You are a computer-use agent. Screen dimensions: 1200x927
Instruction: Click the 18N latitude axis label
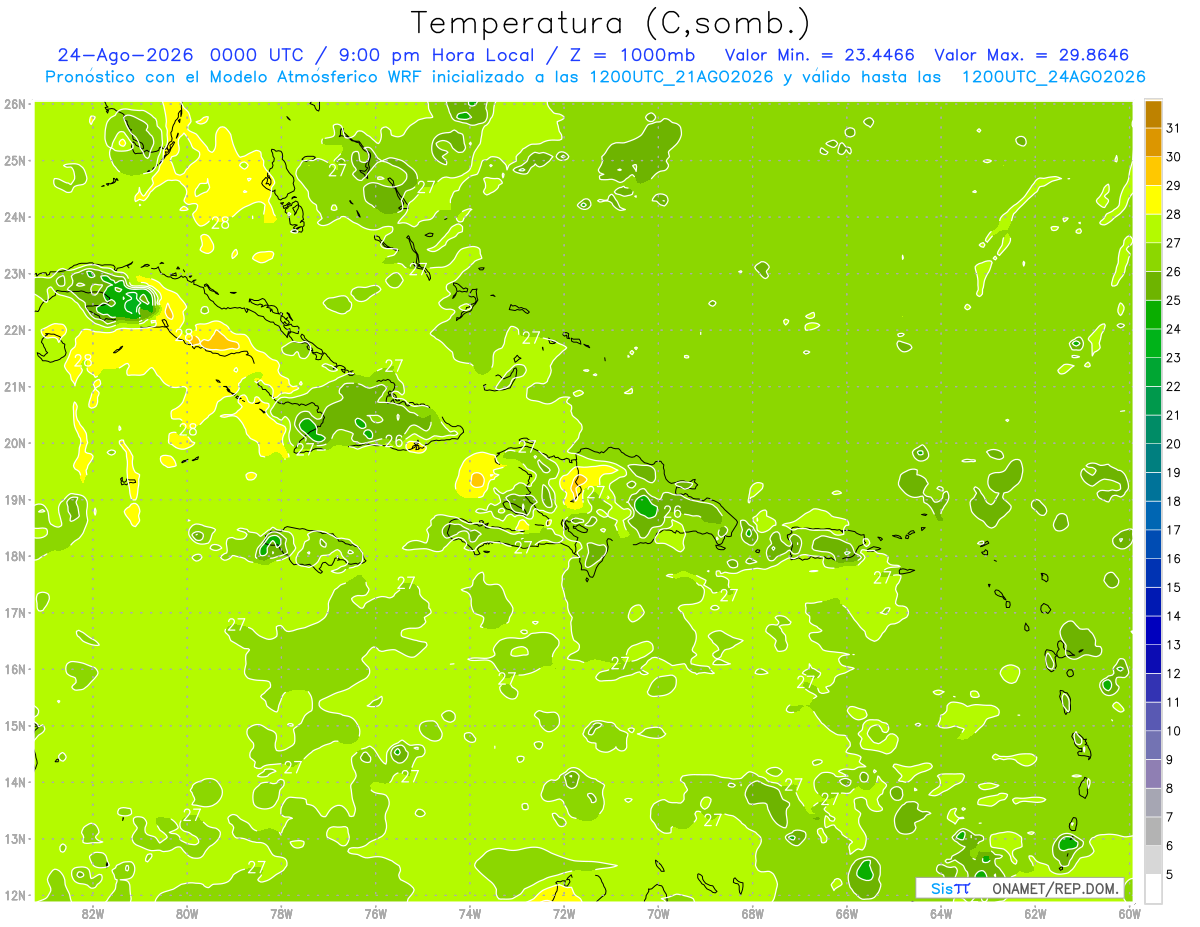(x=15, y=556)
